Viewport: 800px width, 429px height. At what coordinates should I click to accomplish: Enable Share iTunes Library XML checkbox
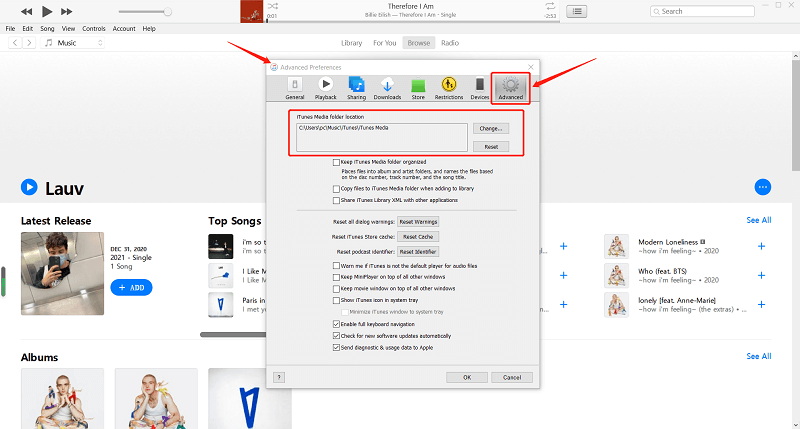point(336,200)
